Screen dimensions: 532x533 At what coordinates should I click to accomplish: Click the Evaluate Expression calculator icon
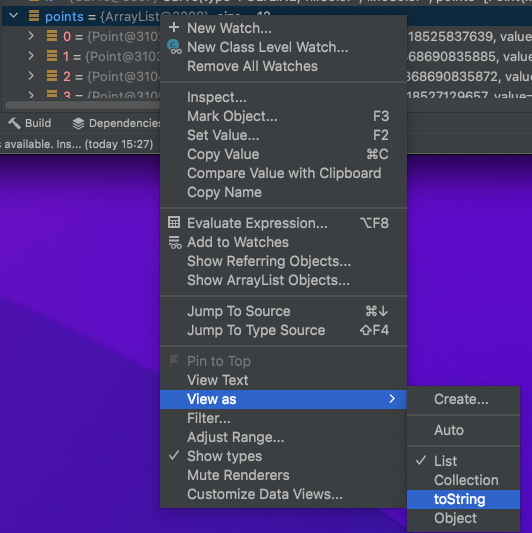pyautogui.click(x=174, y=223)
